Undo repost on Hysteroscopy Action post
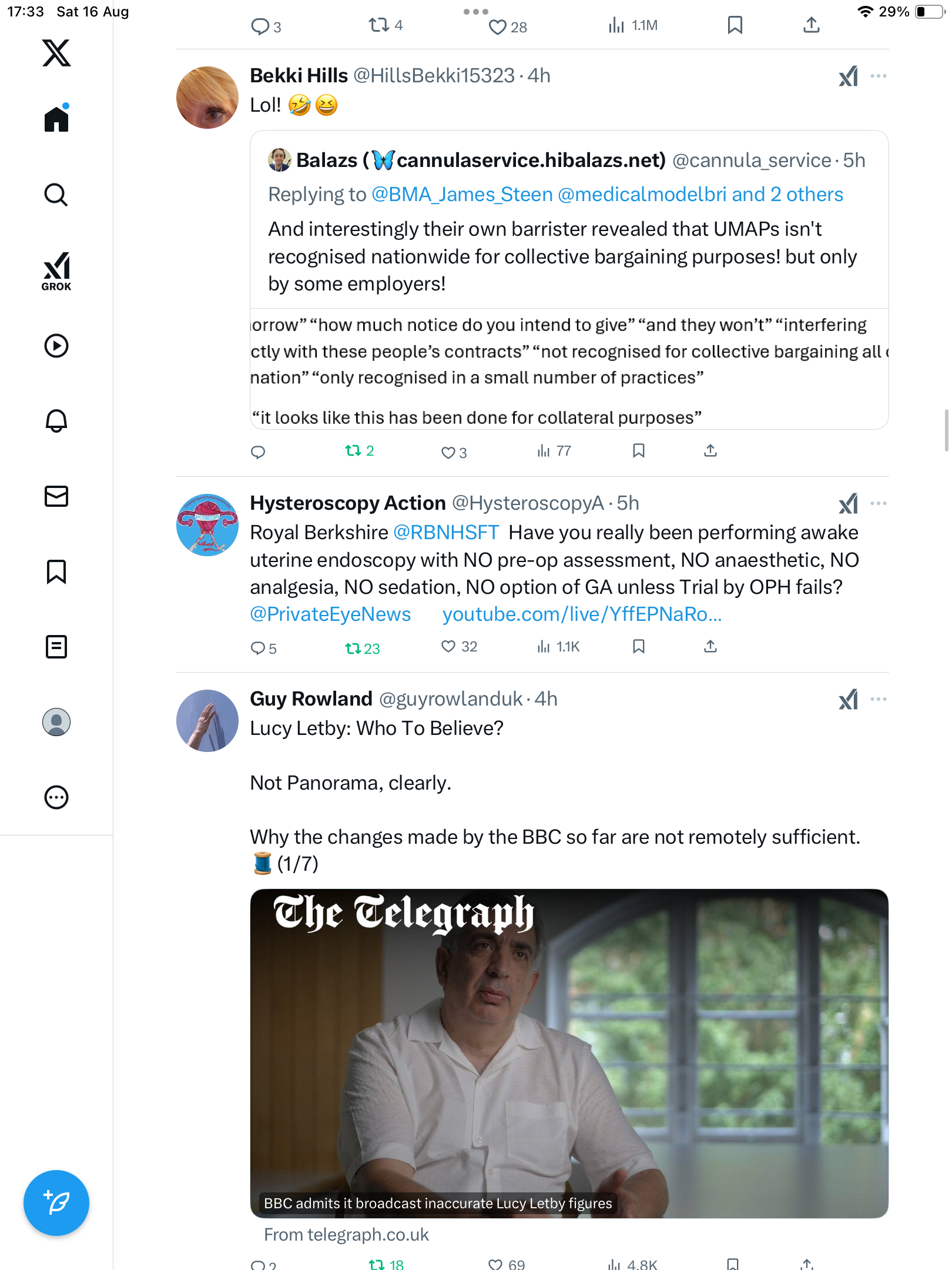The height and width of the screenshot is (1270, 952). [x=353, y=648]
